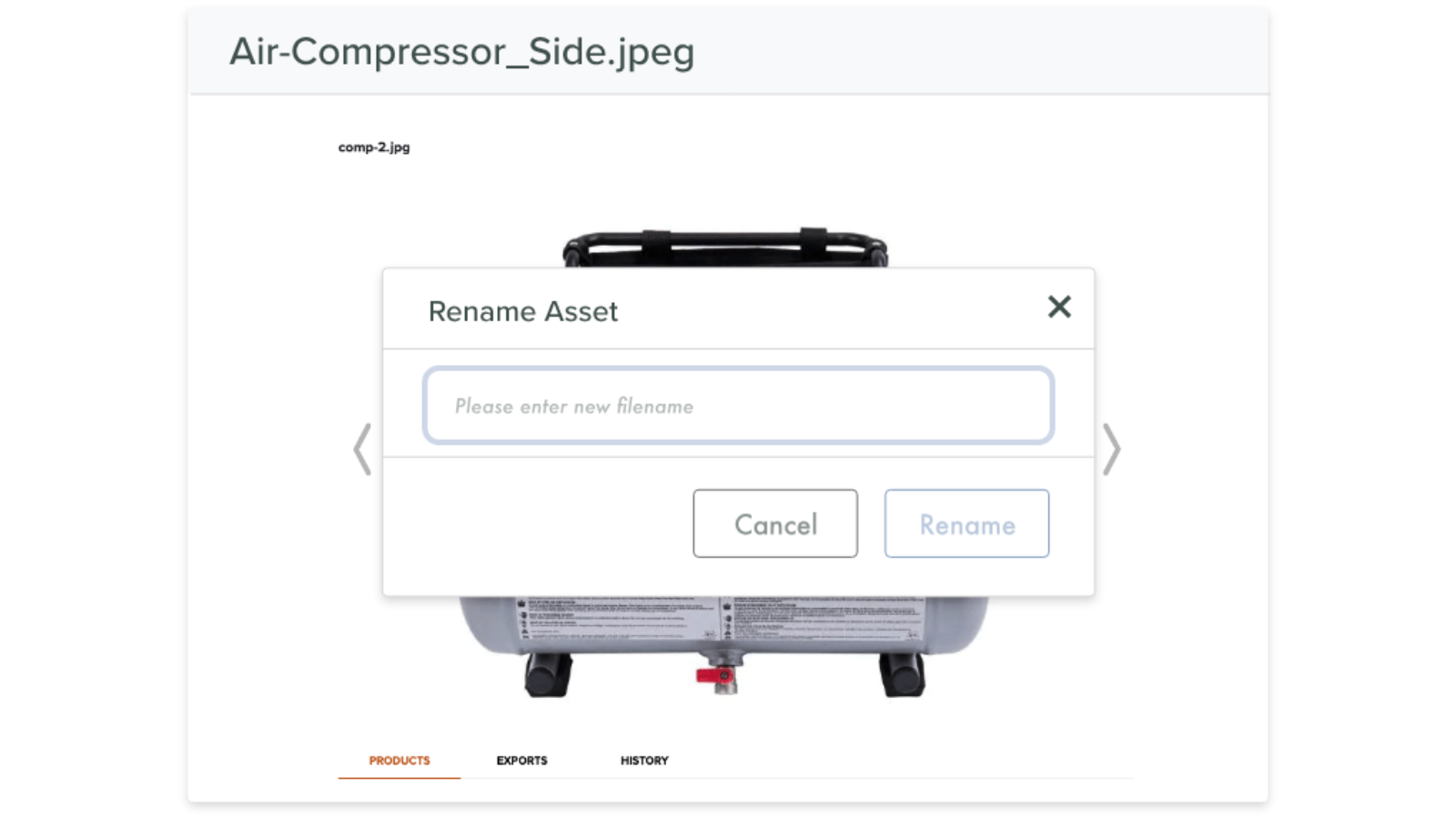This screenshot has height=819, width=1456.
Task: Click gray header bar right of title
Action: 981,51
